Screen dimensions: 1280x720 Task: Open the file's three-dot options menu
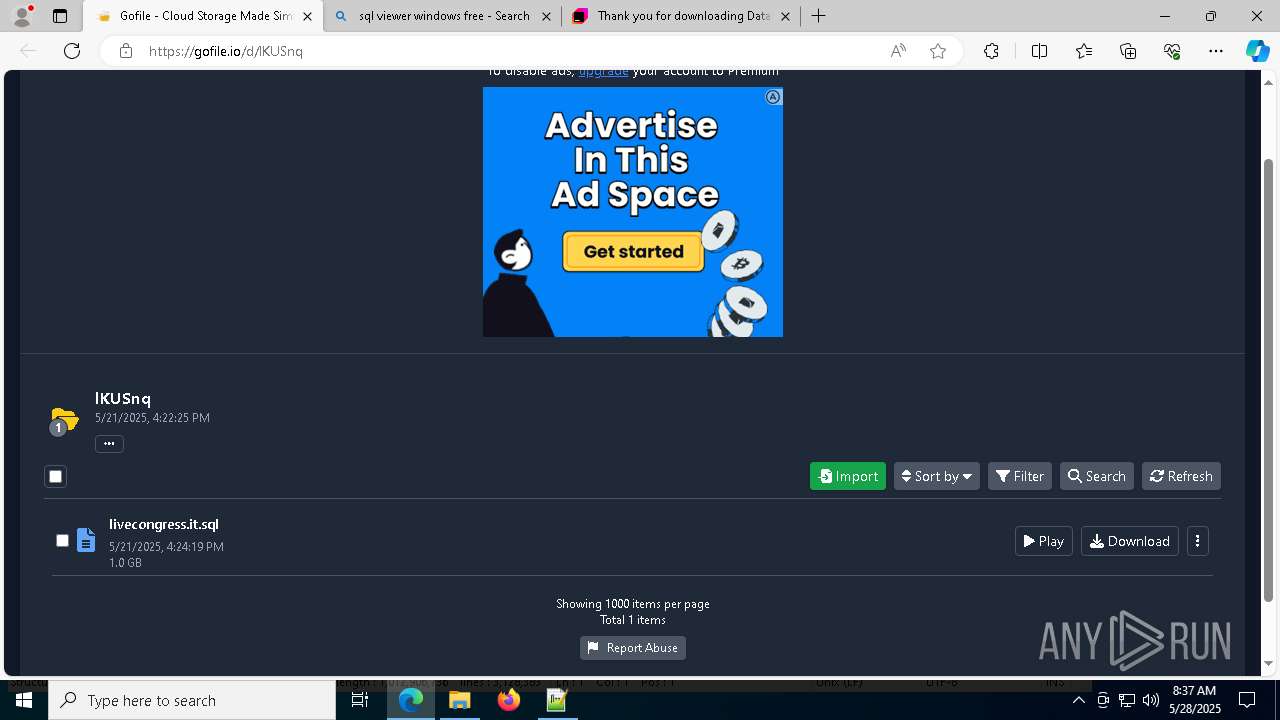pyautogui.click(x=1198, y=541)
